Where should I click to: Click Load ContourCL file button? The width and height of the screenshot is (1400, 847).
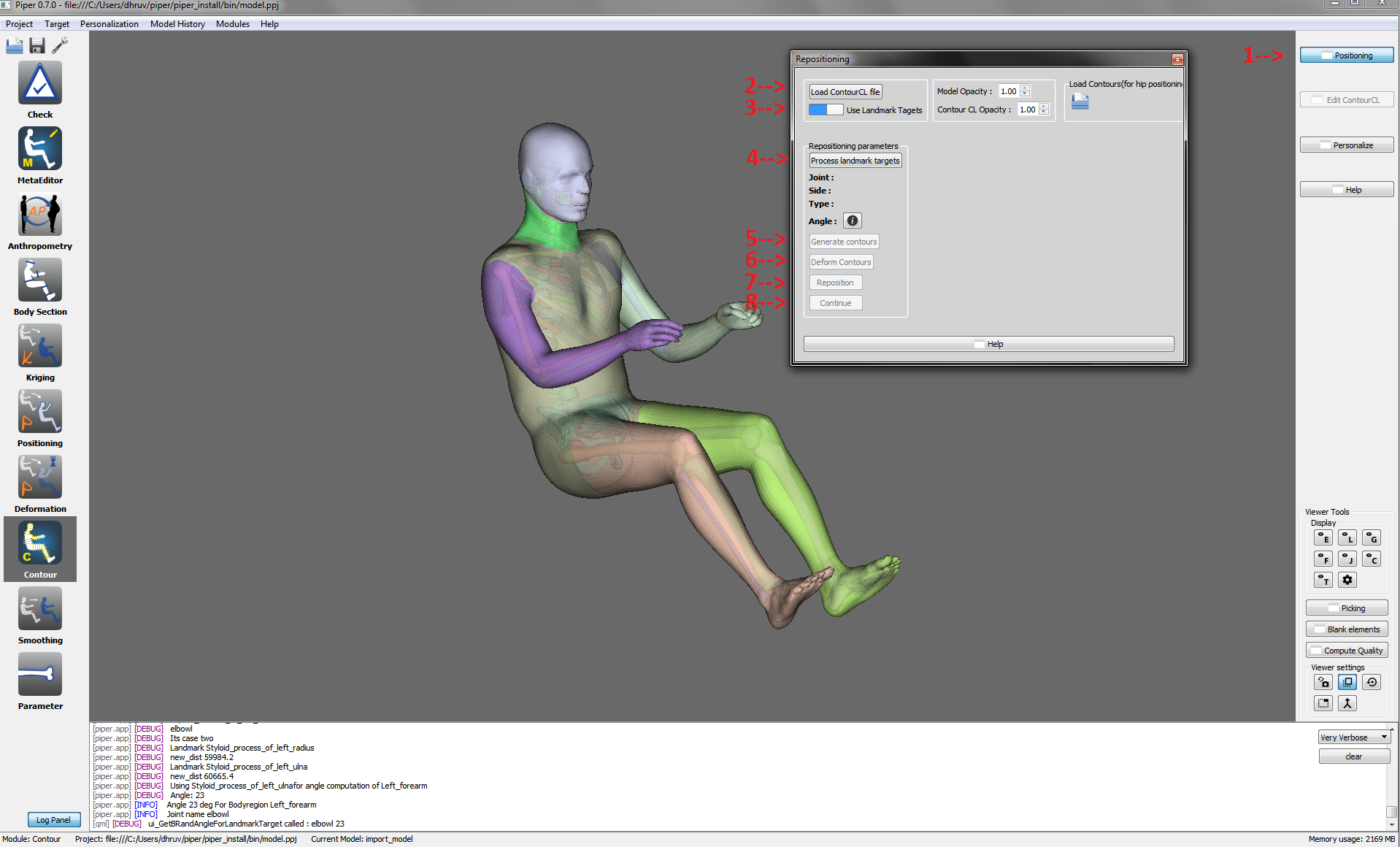click(x=845, y=91)
